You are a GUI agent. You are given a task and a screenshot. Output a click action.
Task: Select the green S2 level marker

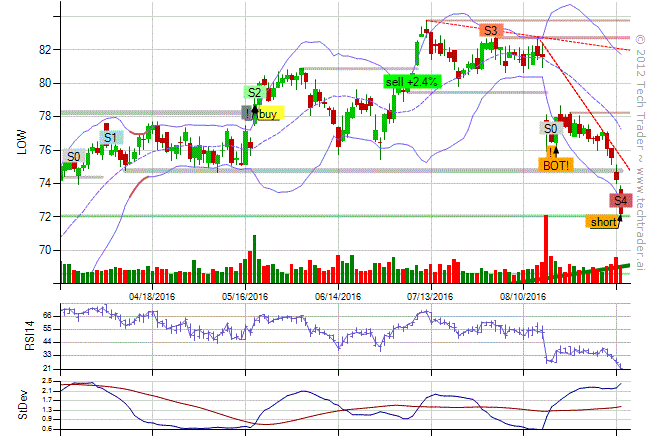pyautogui.click(x=255, y=93)
